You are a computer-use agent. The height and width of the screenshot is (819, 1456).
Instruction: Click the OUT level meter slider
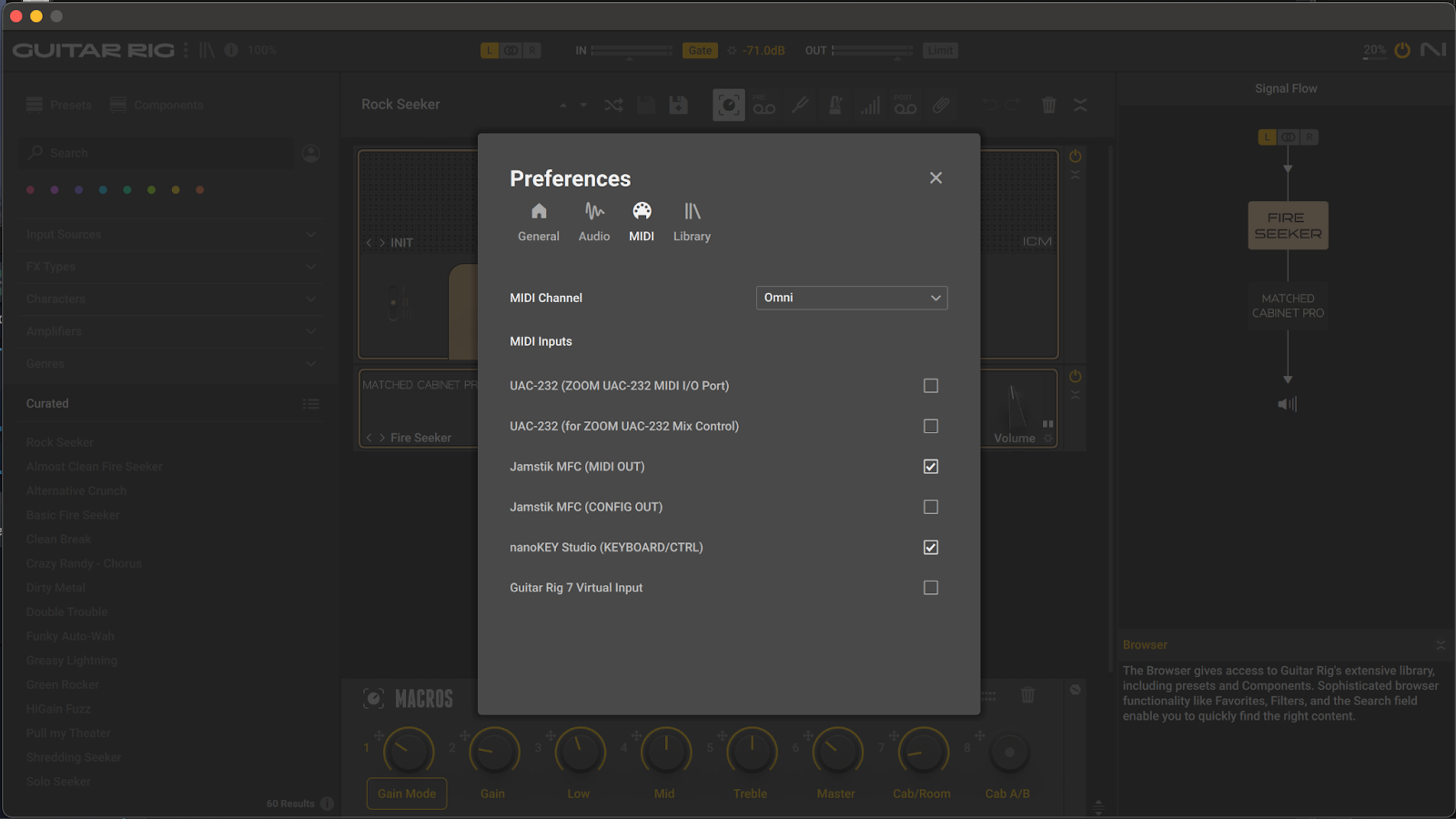pos(873,51)
